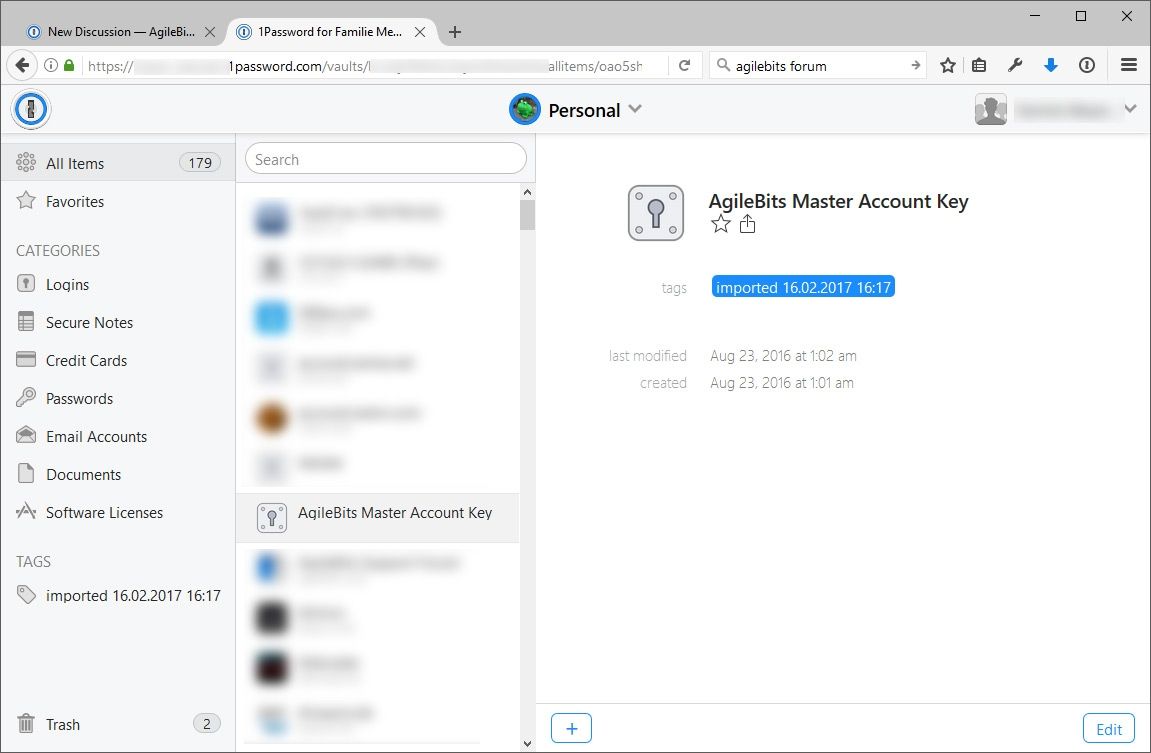Click the Secure Notes icon
The width and height of the screenshot is (1151, 753).
click(26, 321)
